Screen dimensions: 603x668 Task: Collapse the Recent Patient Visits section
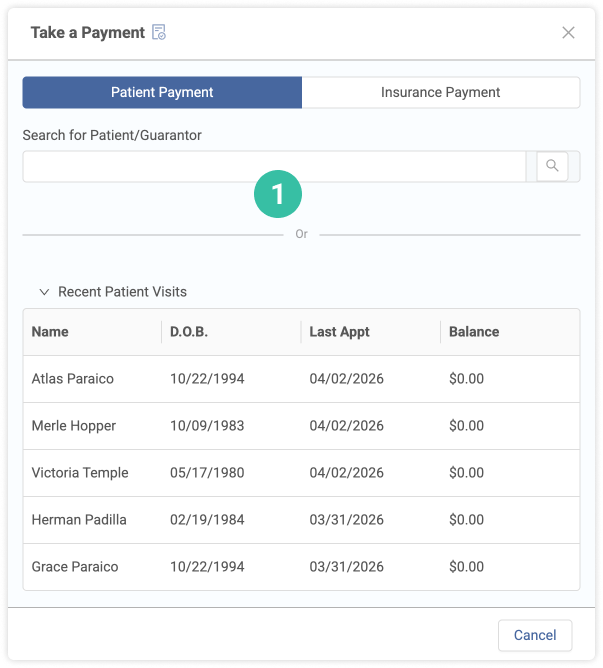pos(44,292)
